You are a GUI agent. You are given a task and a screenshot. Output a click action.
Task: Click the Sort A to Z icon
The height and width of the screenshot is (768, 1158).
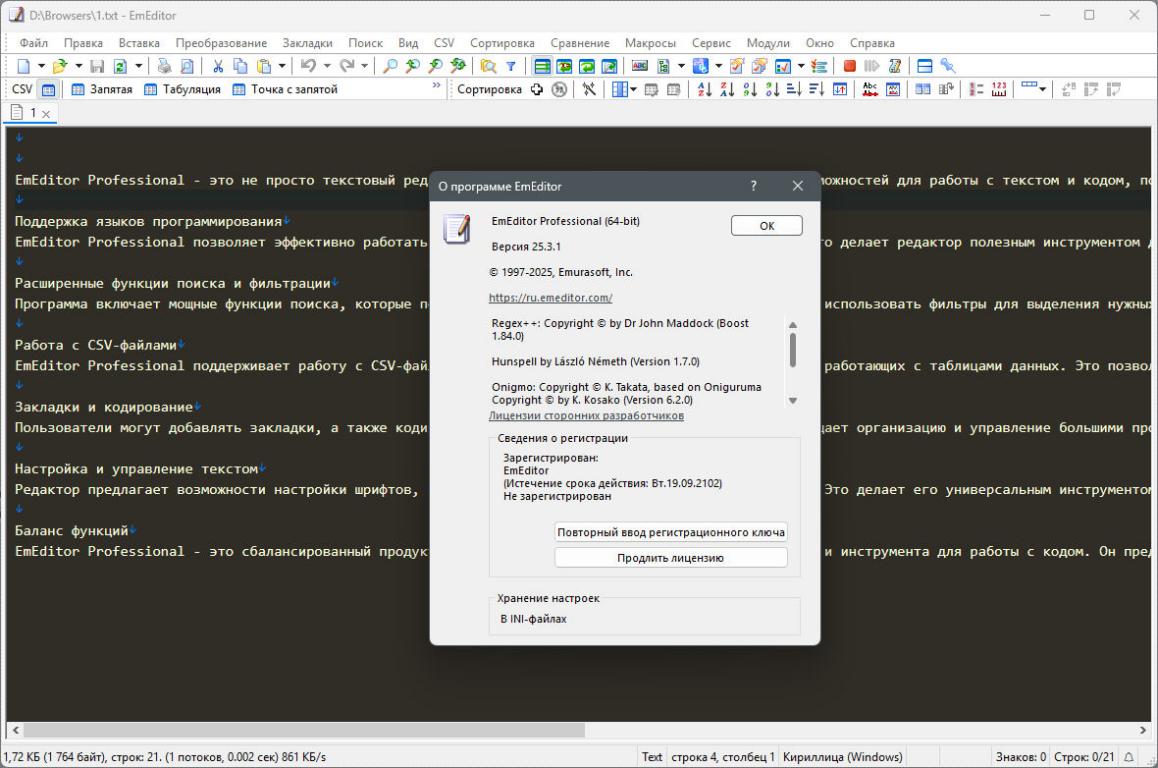[x=703, y=89]
